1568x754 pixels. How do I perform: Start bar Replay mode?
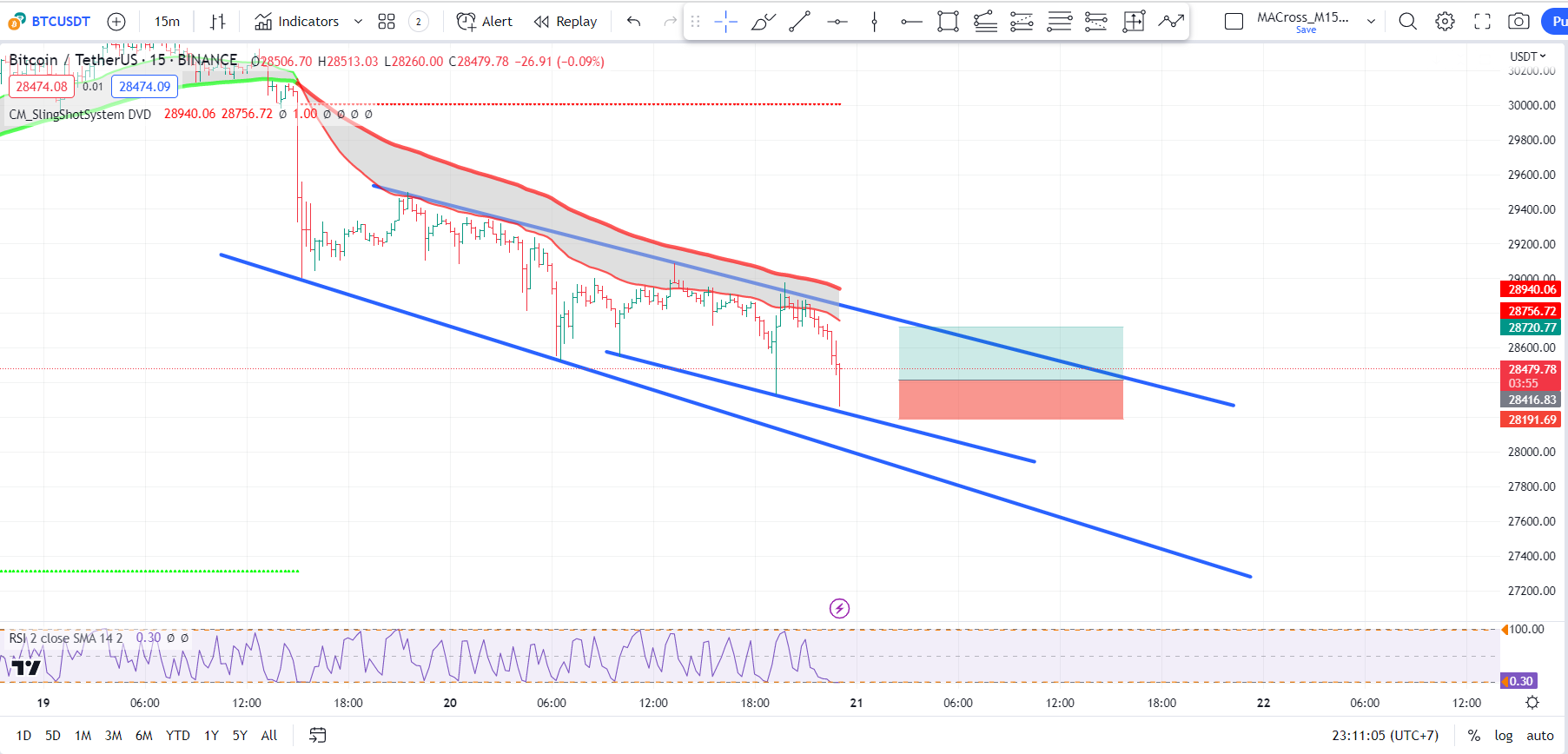coord(566,22)
